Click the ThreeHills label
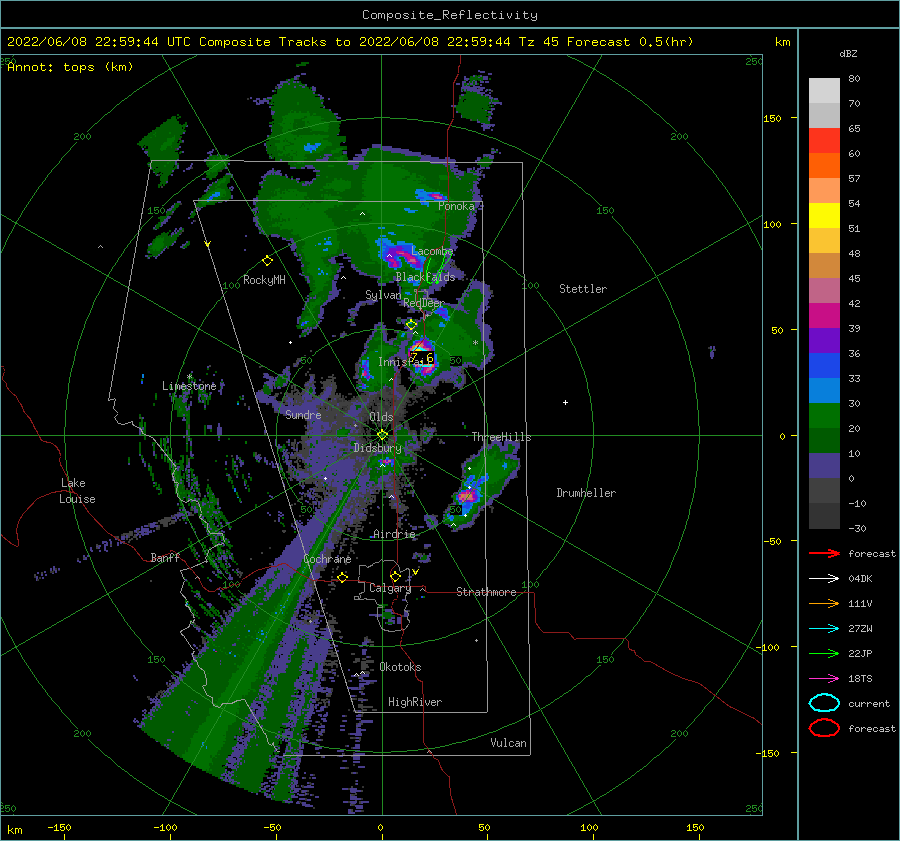The width and height of the screenshot is (900, 841). pyautogui.click(x=501, y=437)
